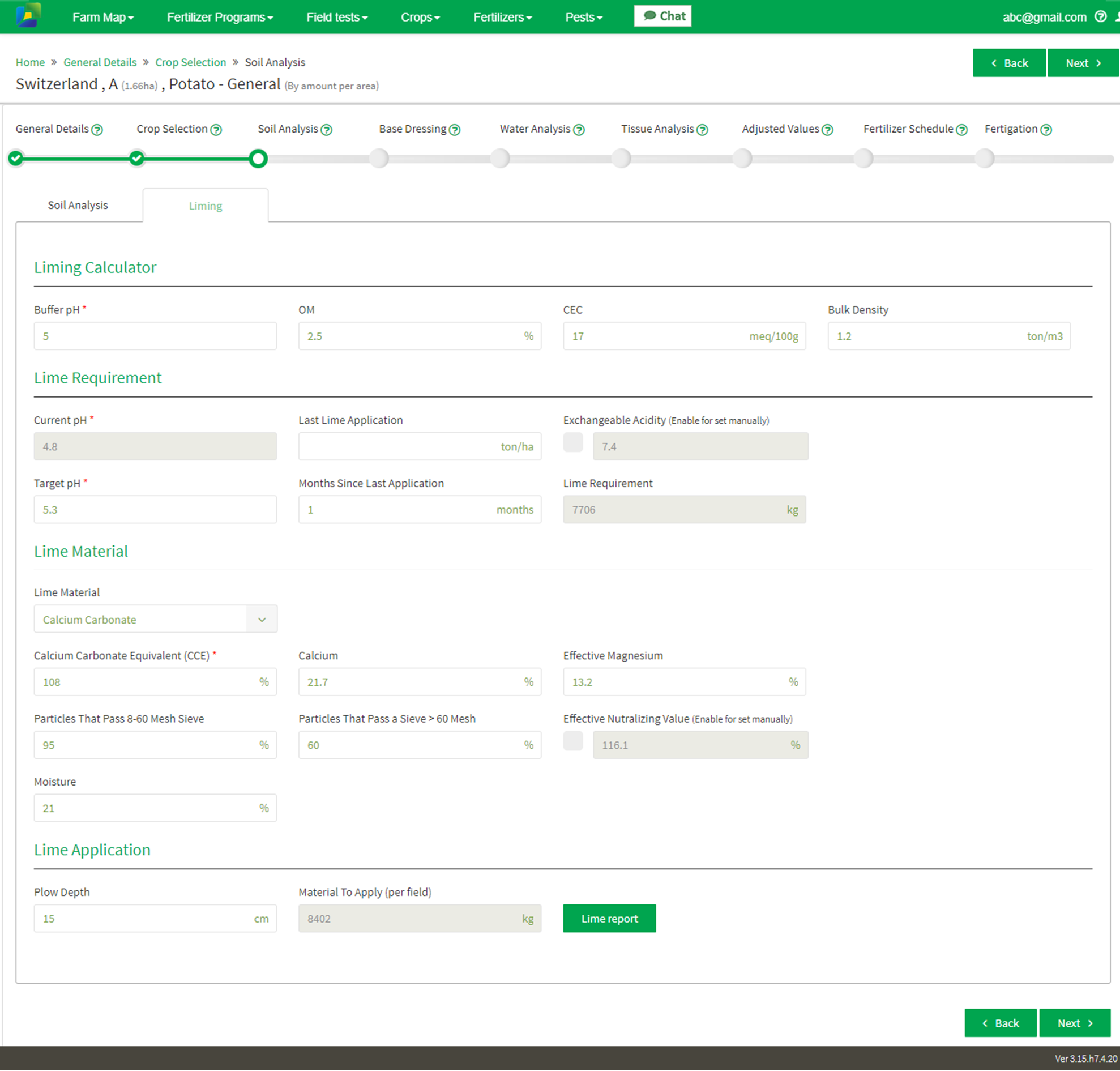Select the Liming tab
The image size is (1120, 1071).
click(206, 206)
